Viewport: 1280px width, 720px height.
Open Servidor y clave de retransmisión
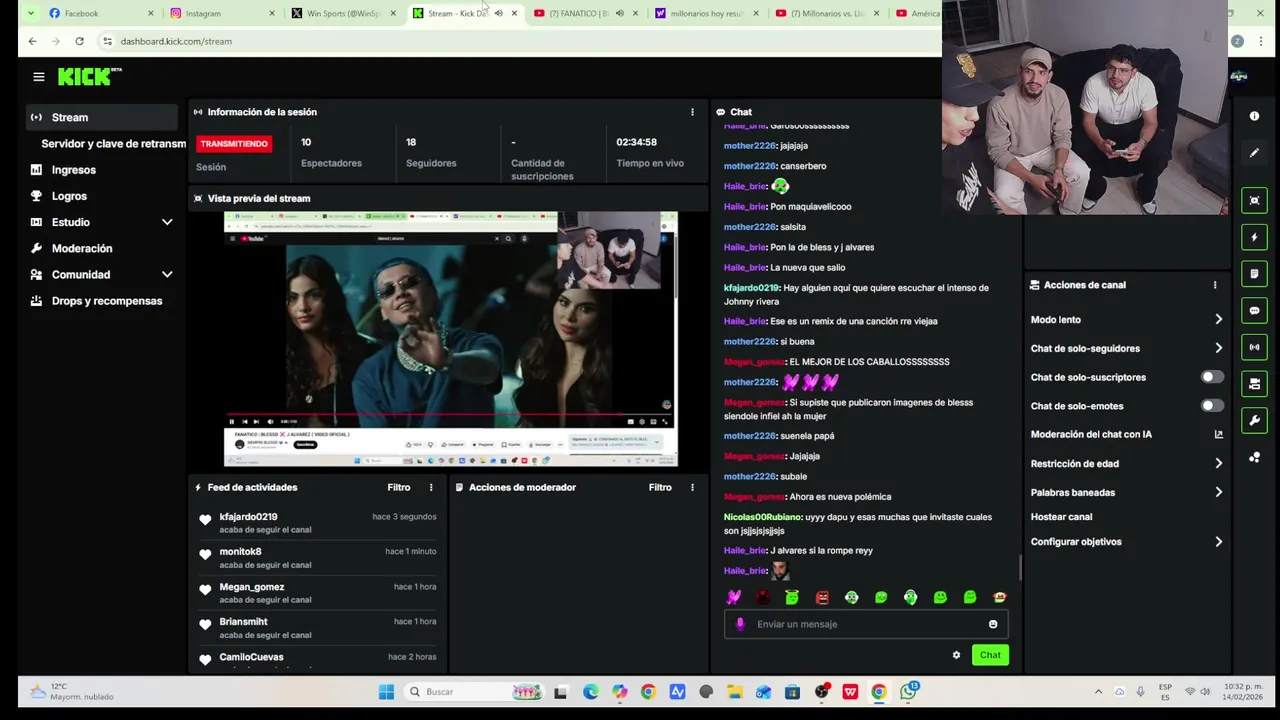113,143
